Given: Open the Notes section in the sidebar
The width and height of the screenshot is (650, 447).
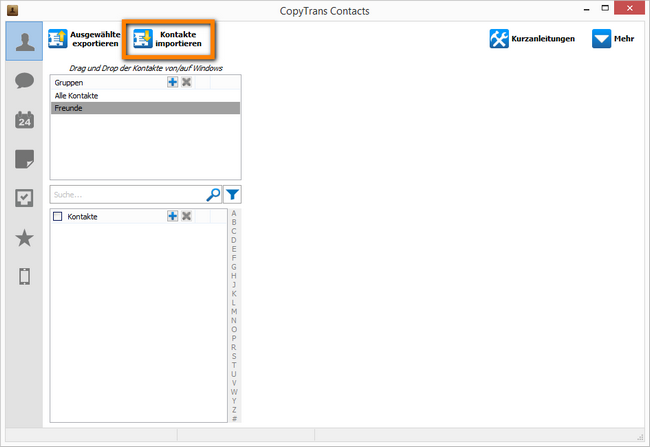Looking at the screenshot, I should [24, 159].
